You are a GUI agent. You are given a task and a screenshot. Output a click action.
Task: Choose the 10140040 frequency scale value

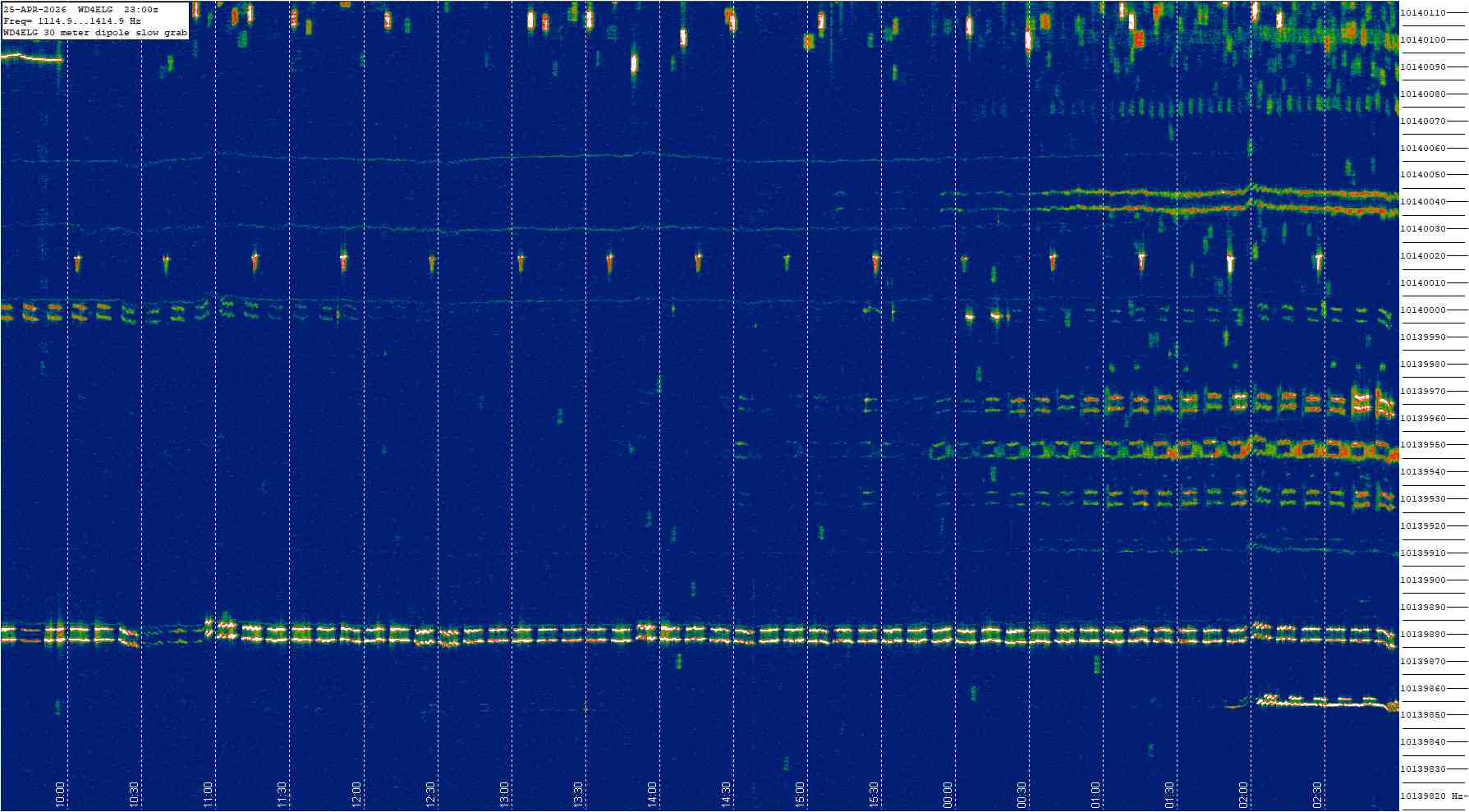coord(1423,202)
